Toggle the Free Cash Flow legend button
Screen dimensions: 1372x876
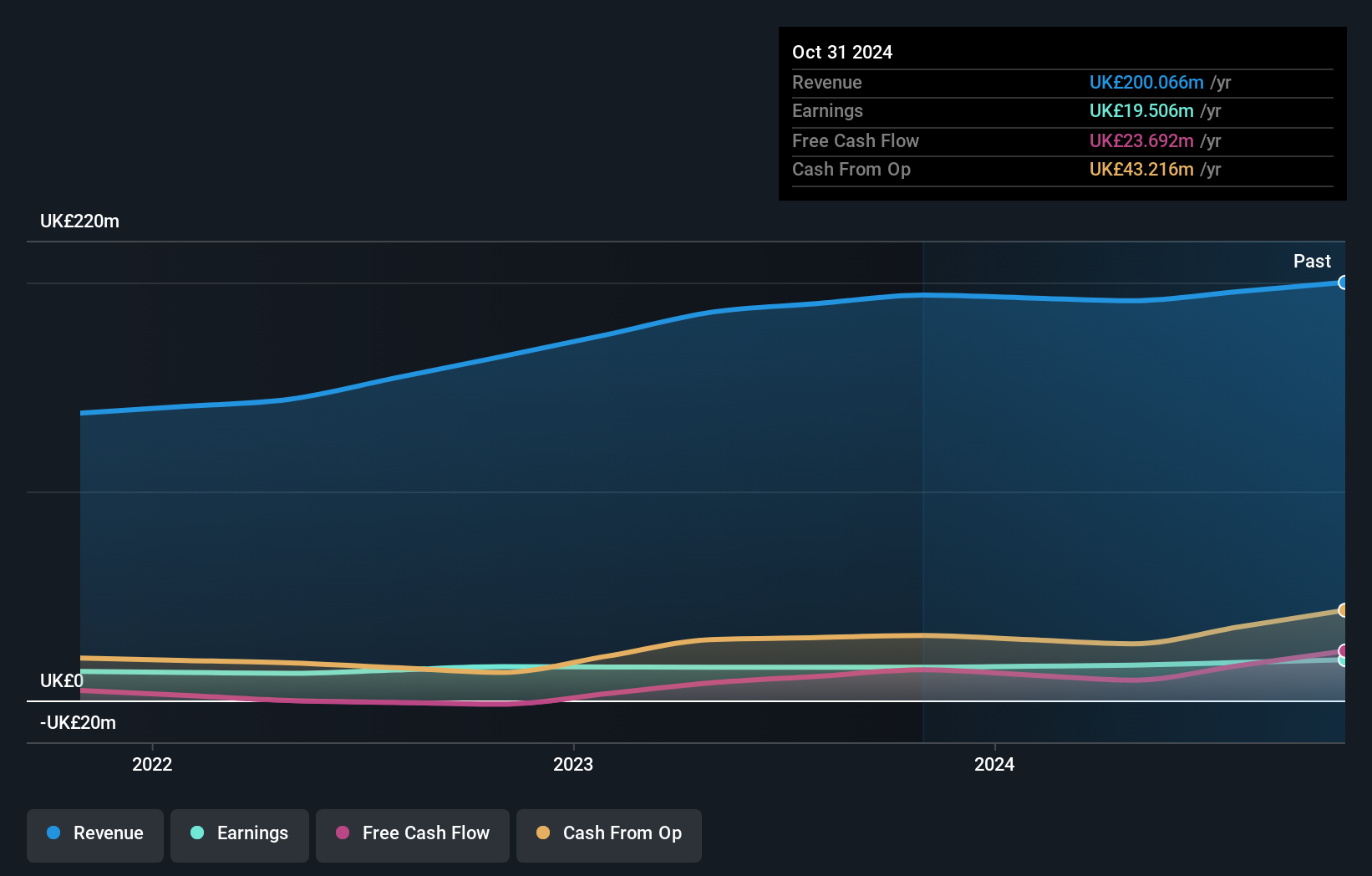point(413,835)
